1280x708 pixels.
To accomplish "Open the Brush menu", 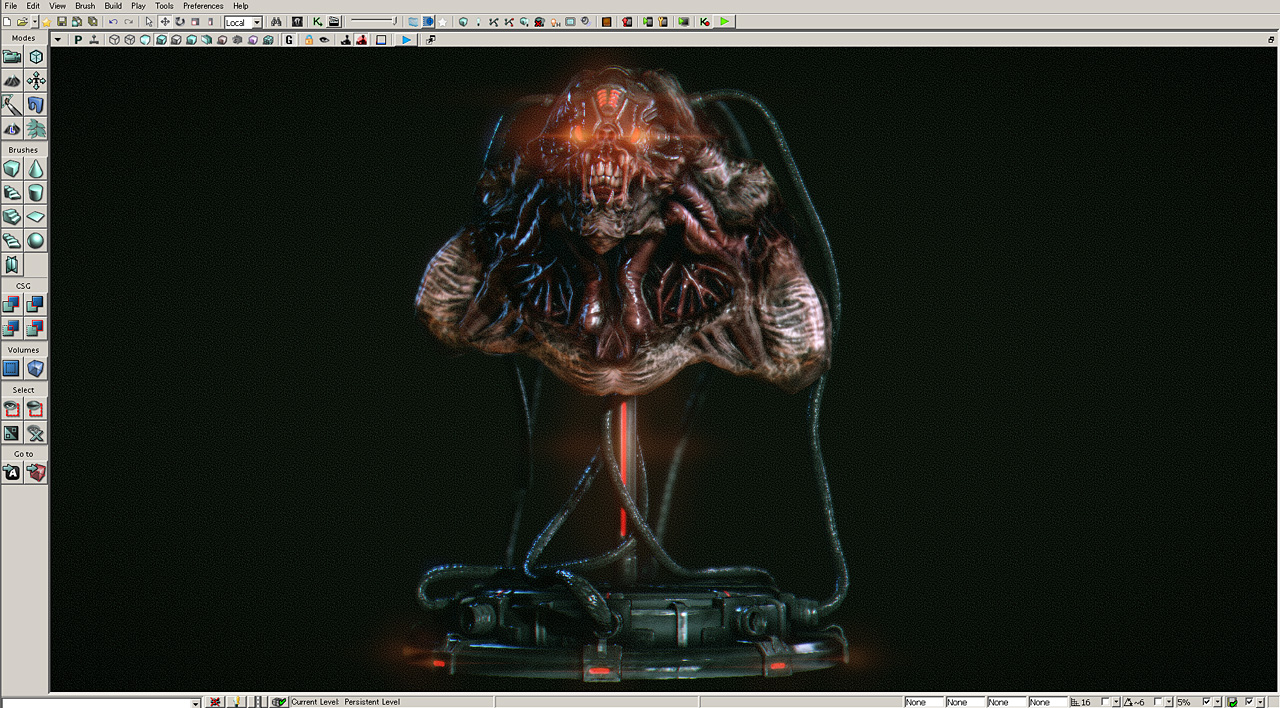I will coord(85,6).
